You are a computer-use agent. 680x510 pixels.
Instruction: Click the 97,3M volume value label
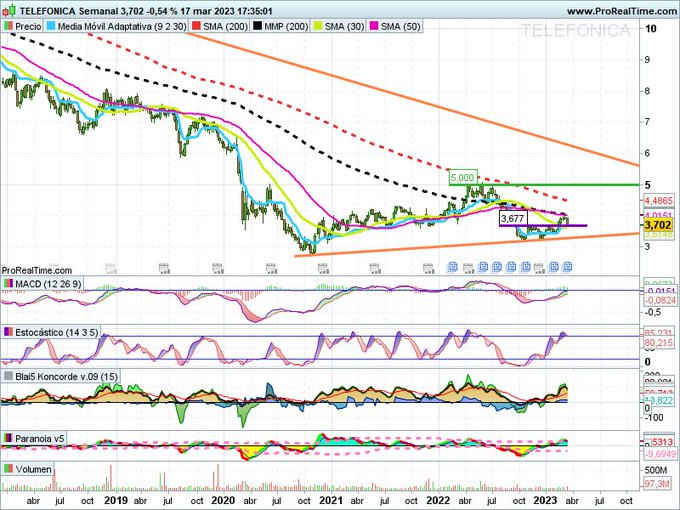click(657, 483)
